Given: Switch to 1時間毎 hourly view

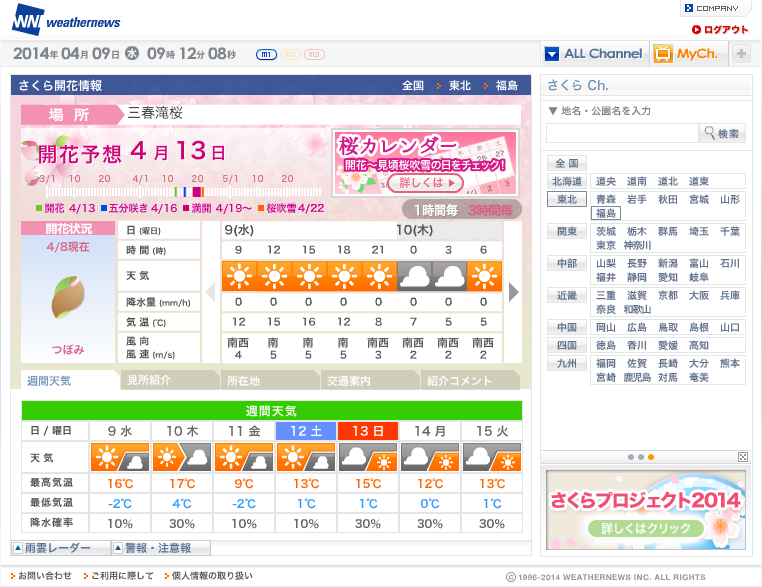Looking at the screenshot, I should (436, 210).
